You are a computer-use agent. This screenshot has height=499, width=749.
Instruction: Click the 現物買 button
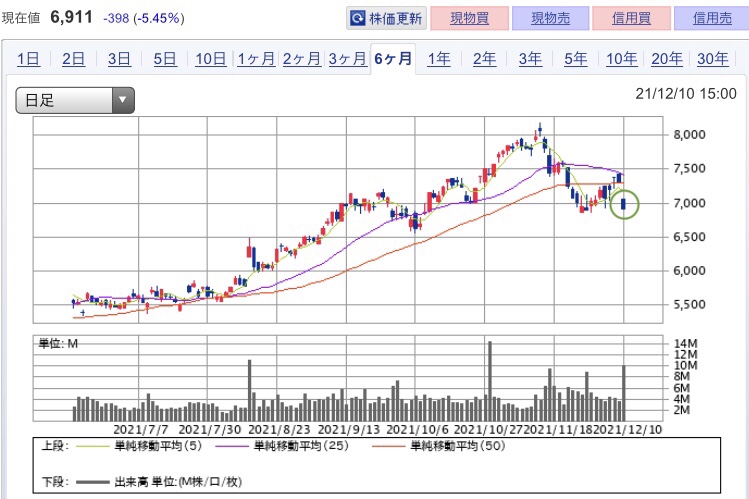click(x=469, y=18)
